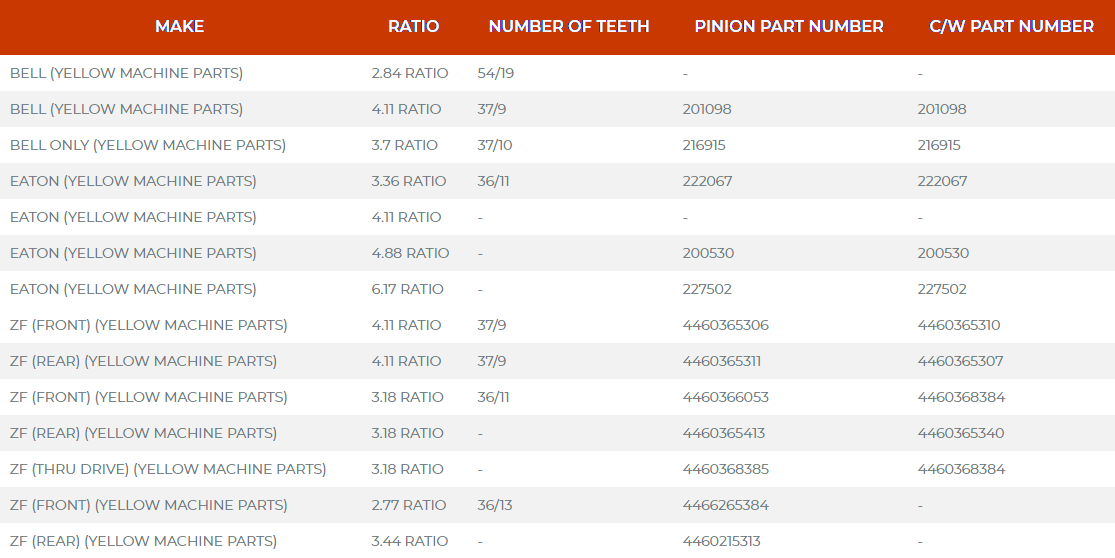Select pinion part number 4460215313
This screenshot has width=1115, height=558.
[721, 541]
